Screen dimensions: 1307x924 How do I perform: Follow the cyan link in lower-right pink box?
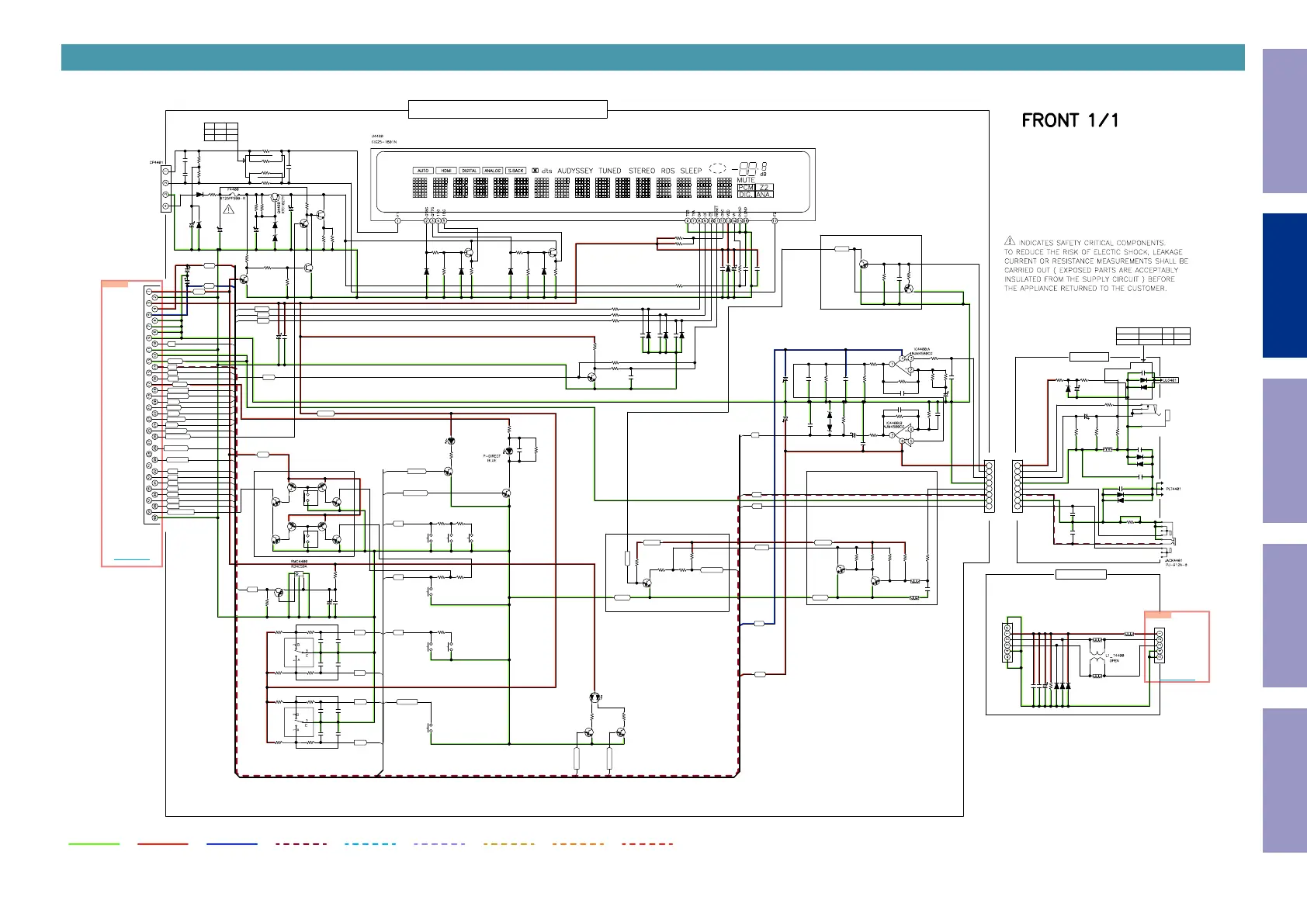(1177, 680)
